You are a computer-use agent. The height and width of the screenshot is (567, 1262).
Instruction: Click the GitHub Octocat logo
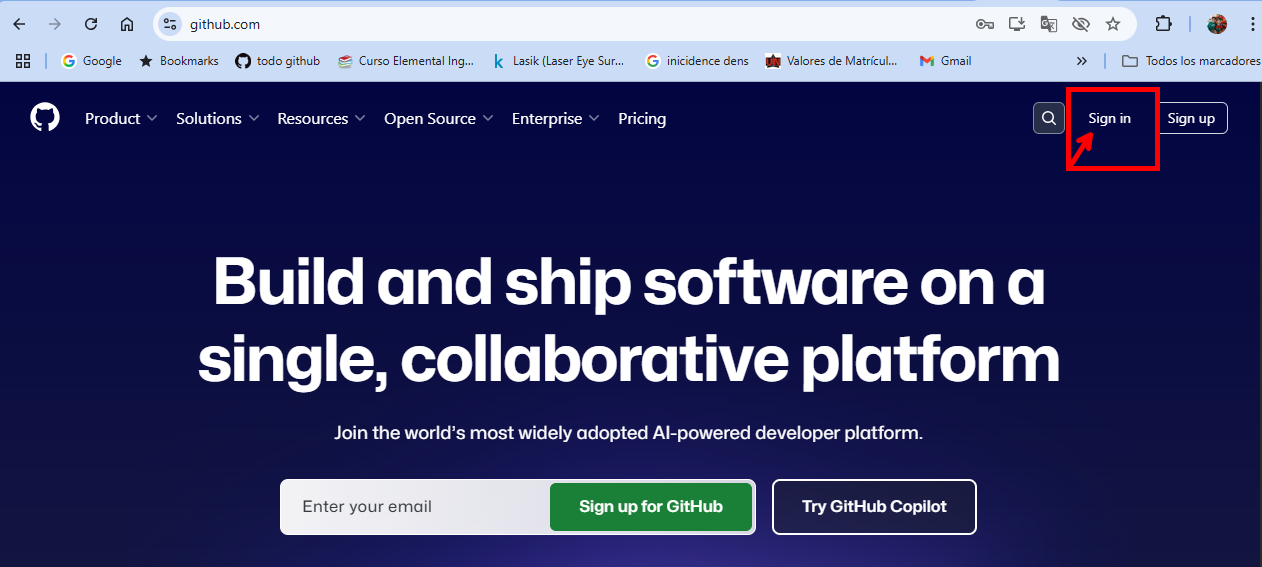tap(45, 118)
